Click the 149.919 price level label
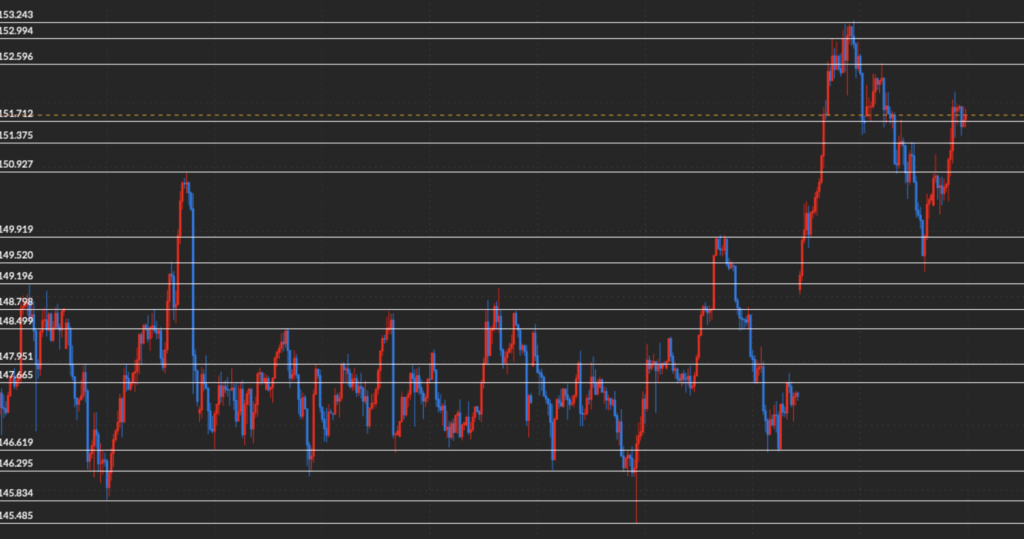 coord(16,229)
